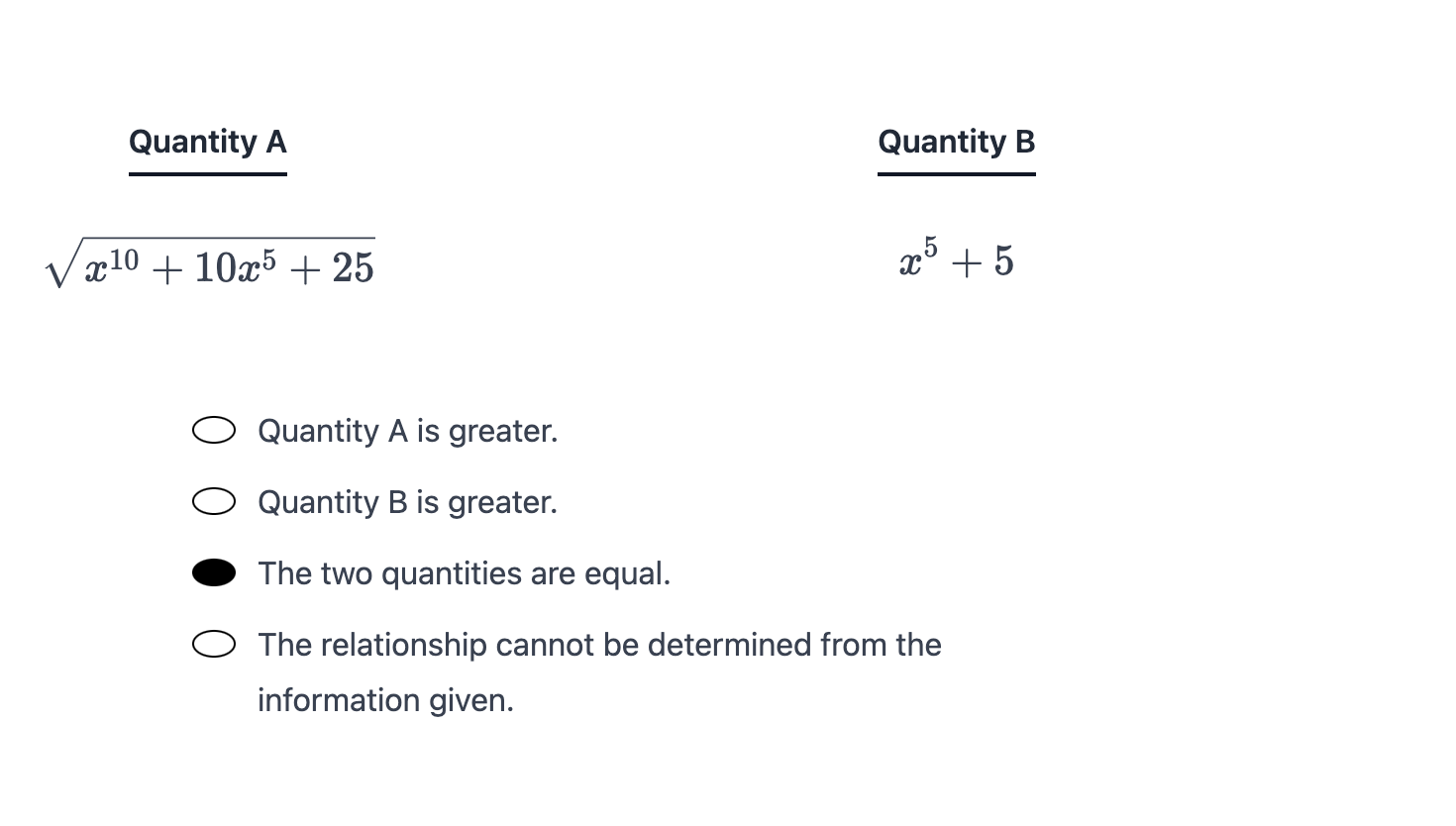Viewport: 1456px width, 826px height.
Task: Click the 'Quantity B is greater.' answer text
Action: pos(407,502)
